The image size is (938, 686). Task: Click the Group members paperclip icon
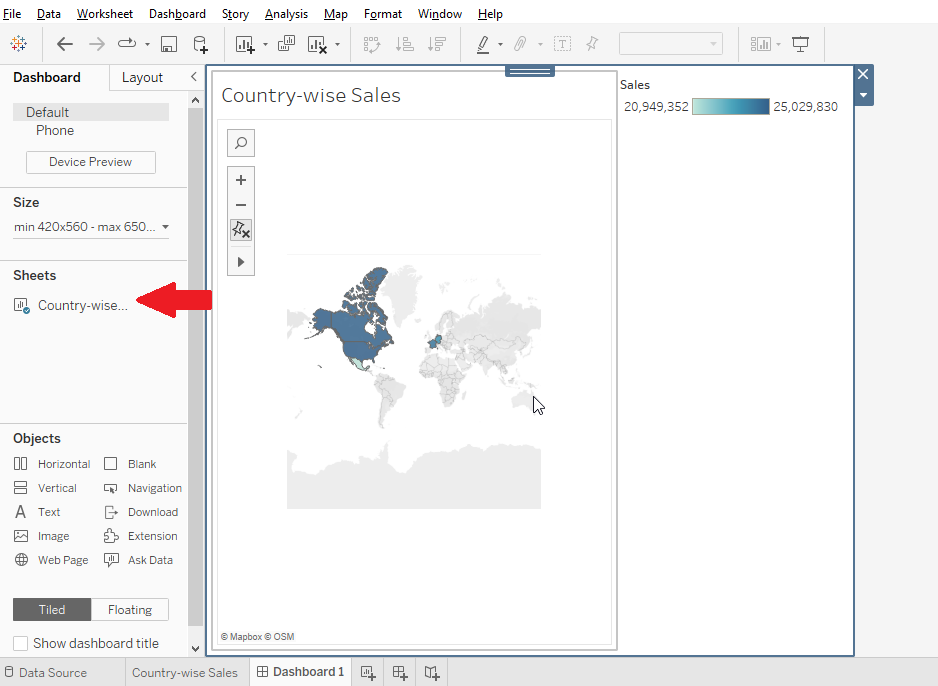[520, 44]
